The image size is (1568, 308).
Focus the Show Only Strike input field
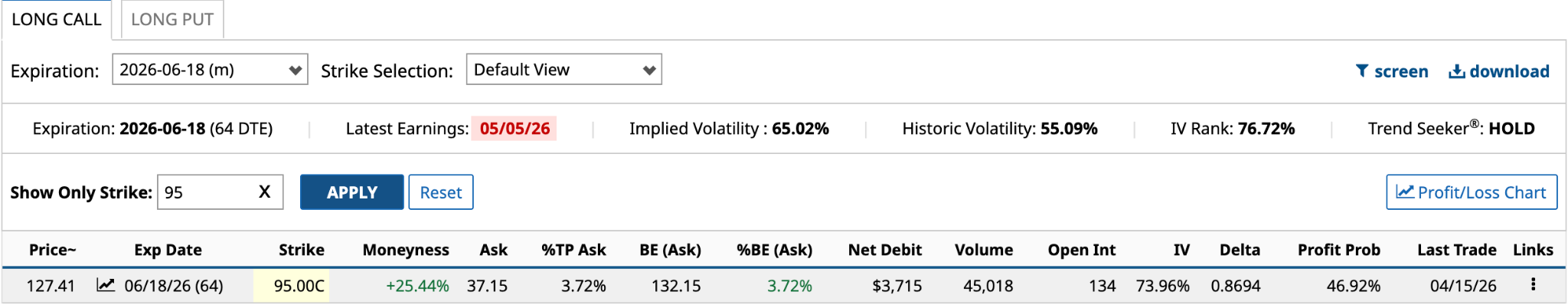coord(205,192)
